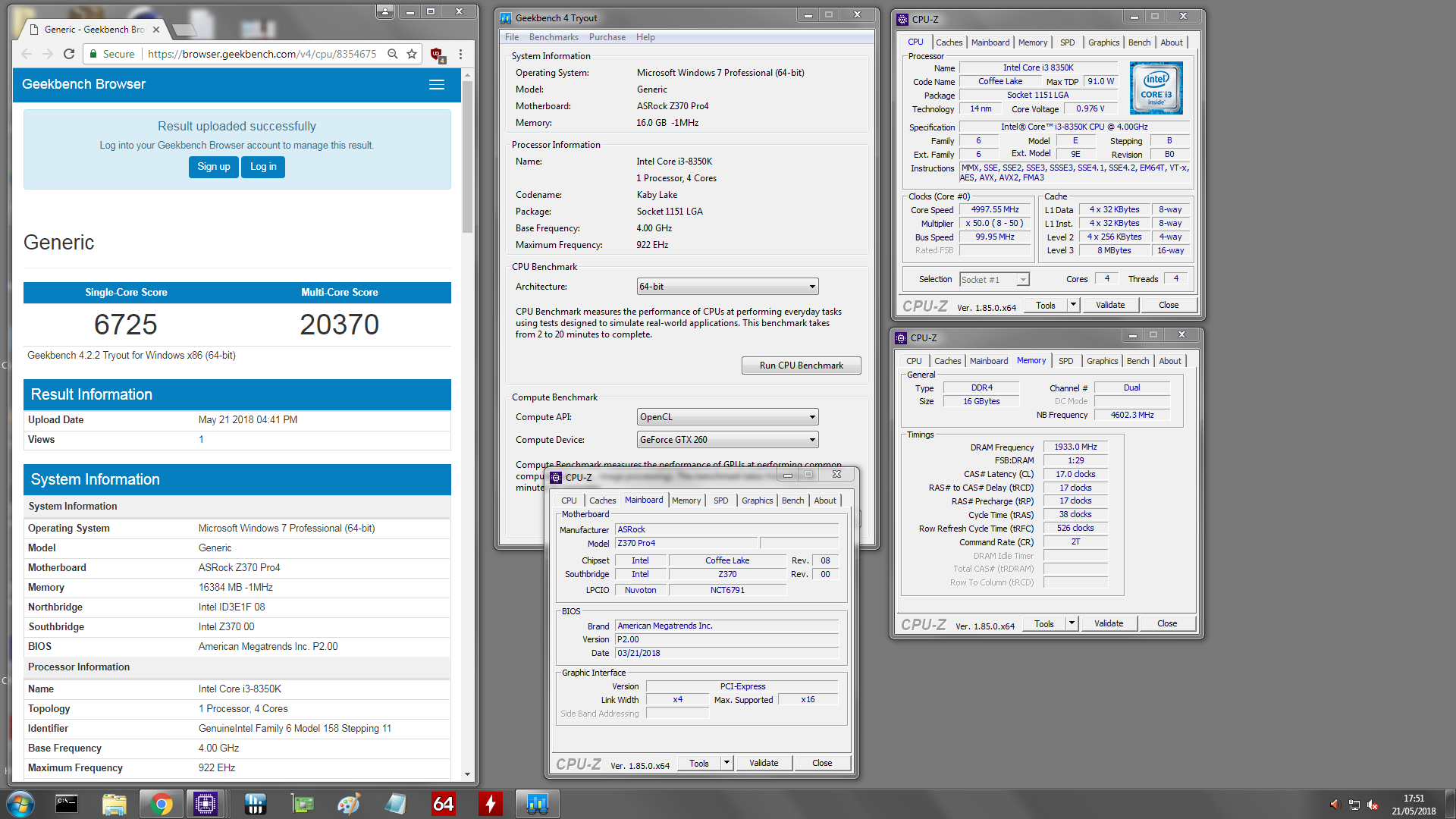Viewport: 1456px width, 819px height.
Task: Click the orange speaker tray icon
Action: (x=1335, y=805)
